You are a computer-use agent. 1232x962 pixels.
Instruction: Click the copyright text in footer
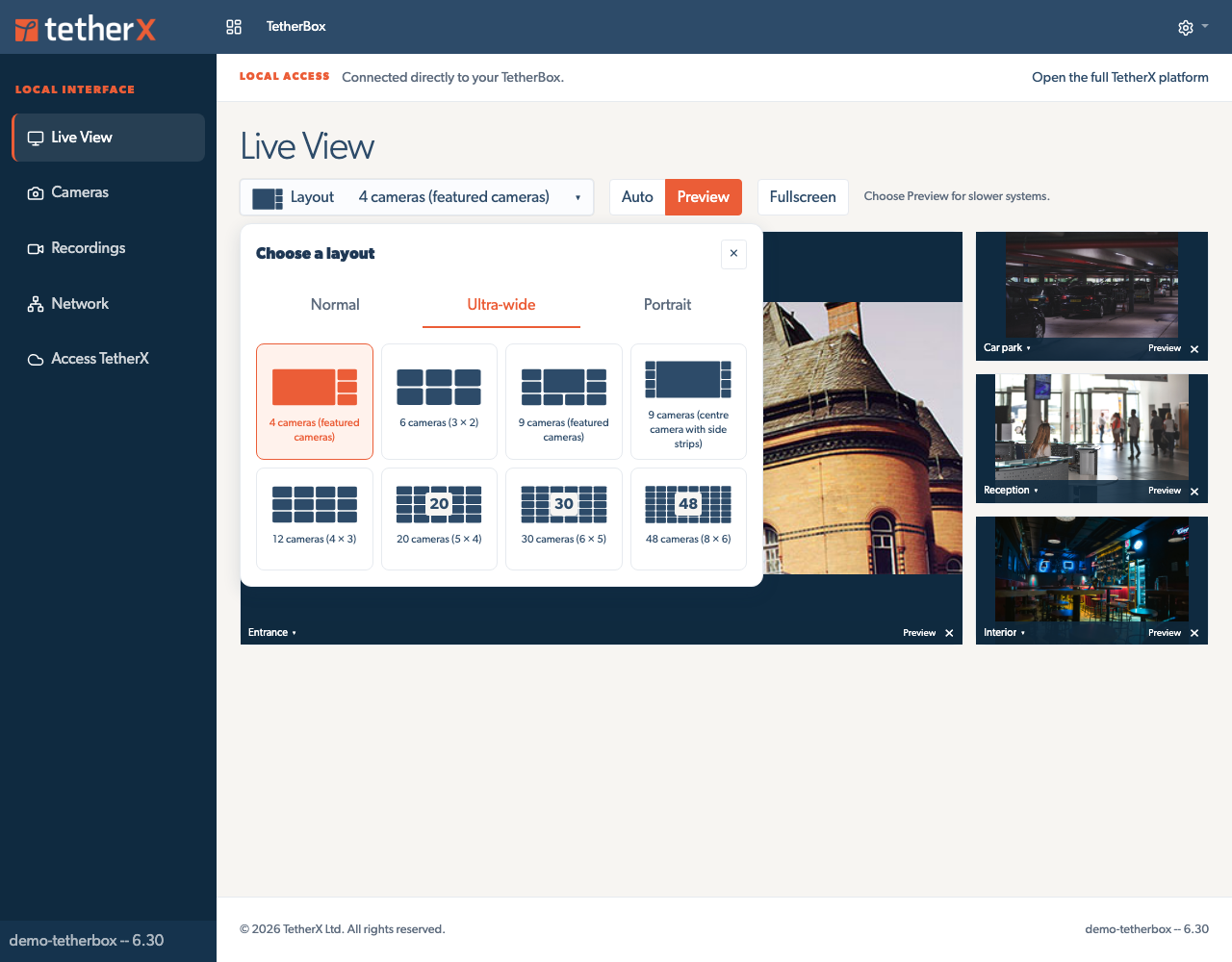(343, 929)
